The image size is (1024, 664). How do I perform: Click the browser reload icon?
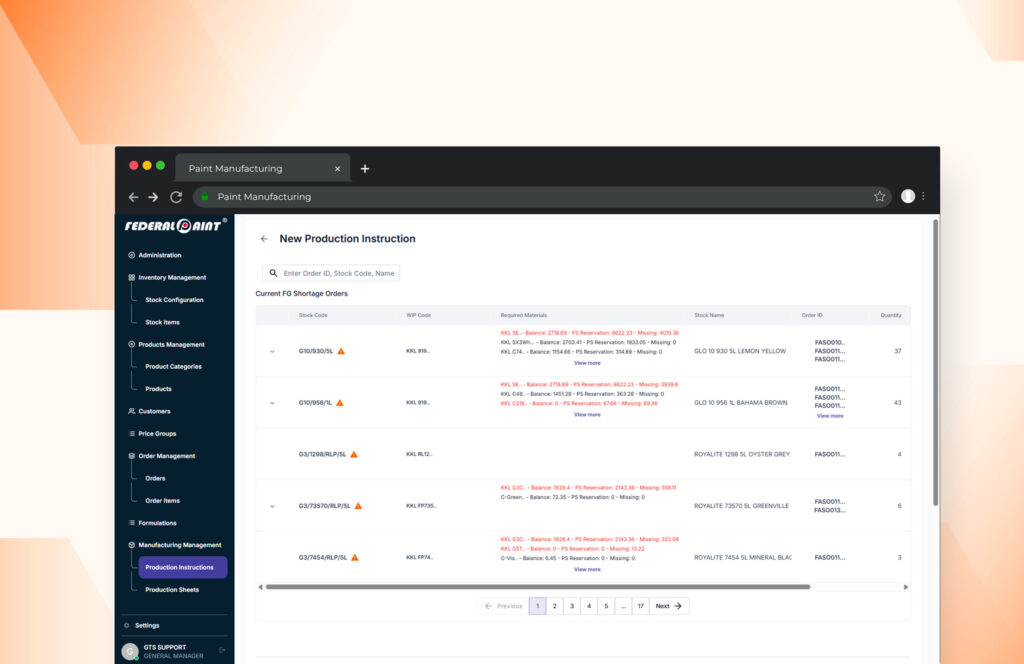176,197
